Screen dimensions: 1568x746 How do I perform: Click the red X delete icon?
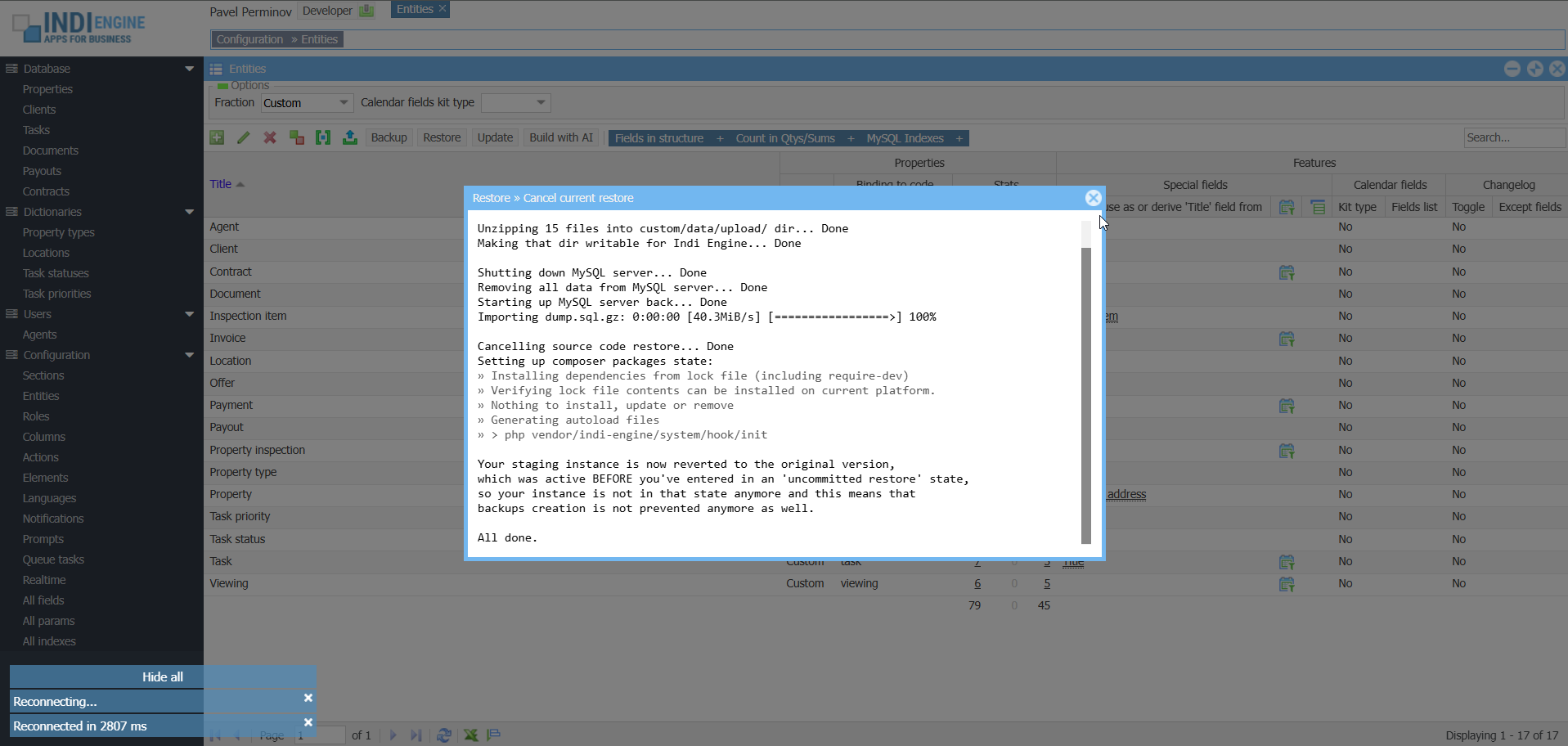pos(270,137)
